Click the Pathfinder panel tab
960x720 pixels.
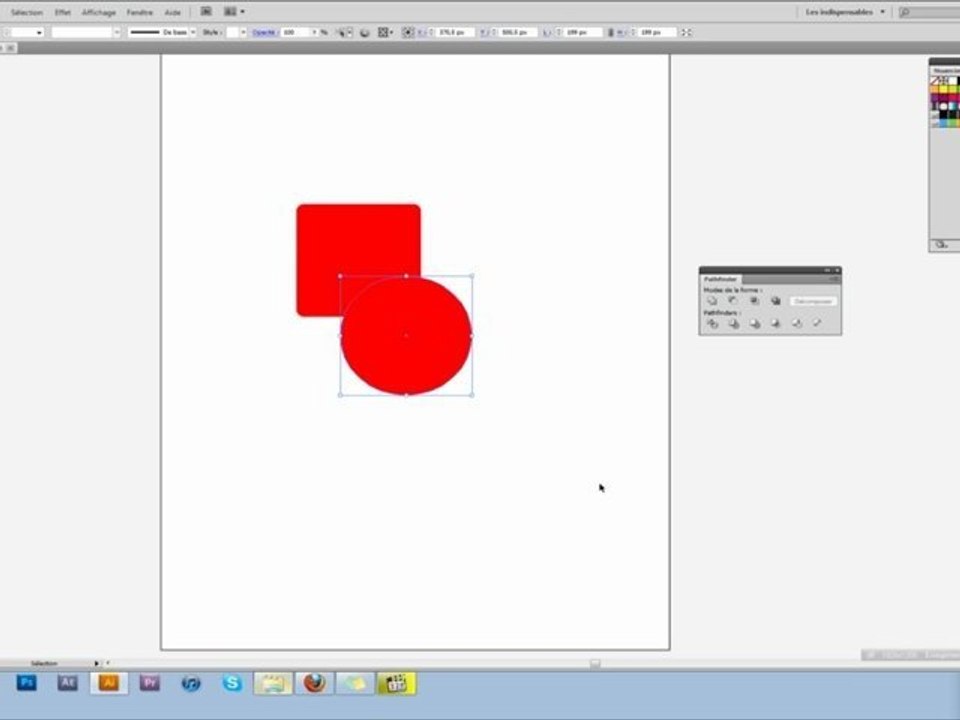click(x=720, y=279)
